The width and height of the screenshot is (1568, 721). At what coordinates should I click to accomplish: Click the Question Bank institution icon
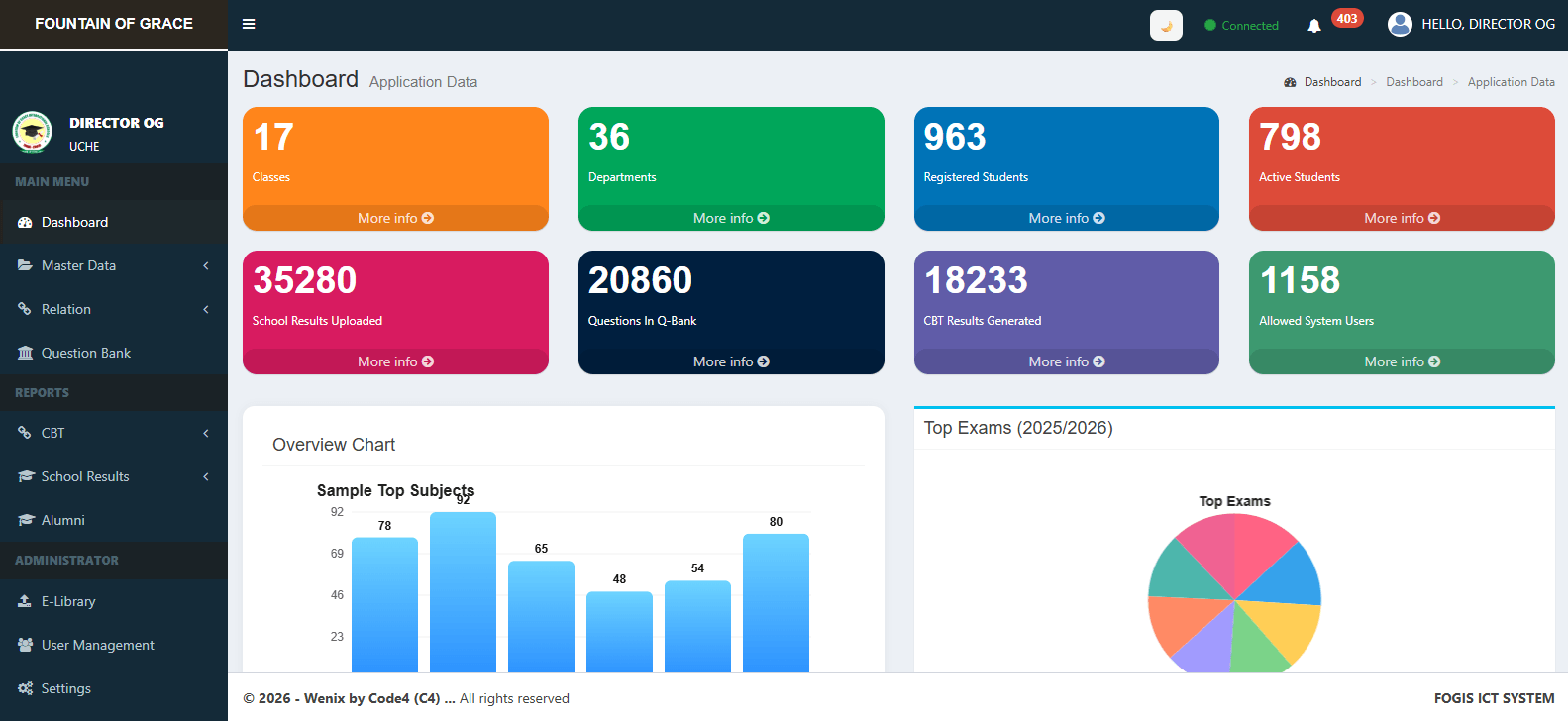pos(26,353)
